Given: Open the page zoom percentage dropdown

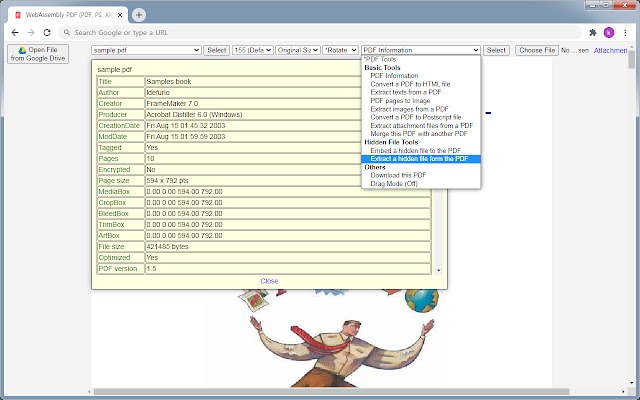Looking at the screenshot, I should pyautogui.click(x=252, y=50).
